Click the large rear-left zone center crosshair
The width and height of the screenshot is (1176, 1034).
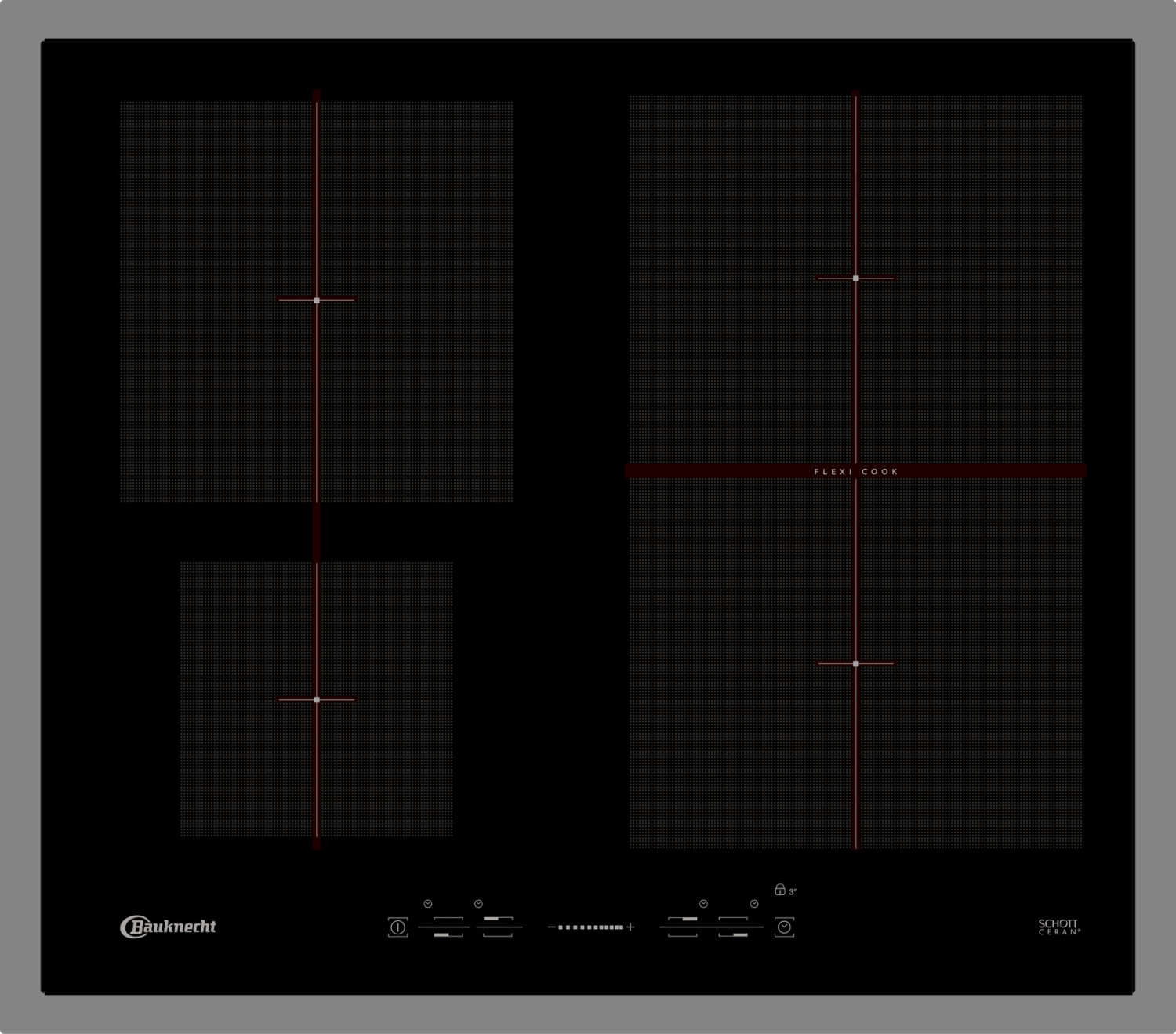(x=317, y=299)
